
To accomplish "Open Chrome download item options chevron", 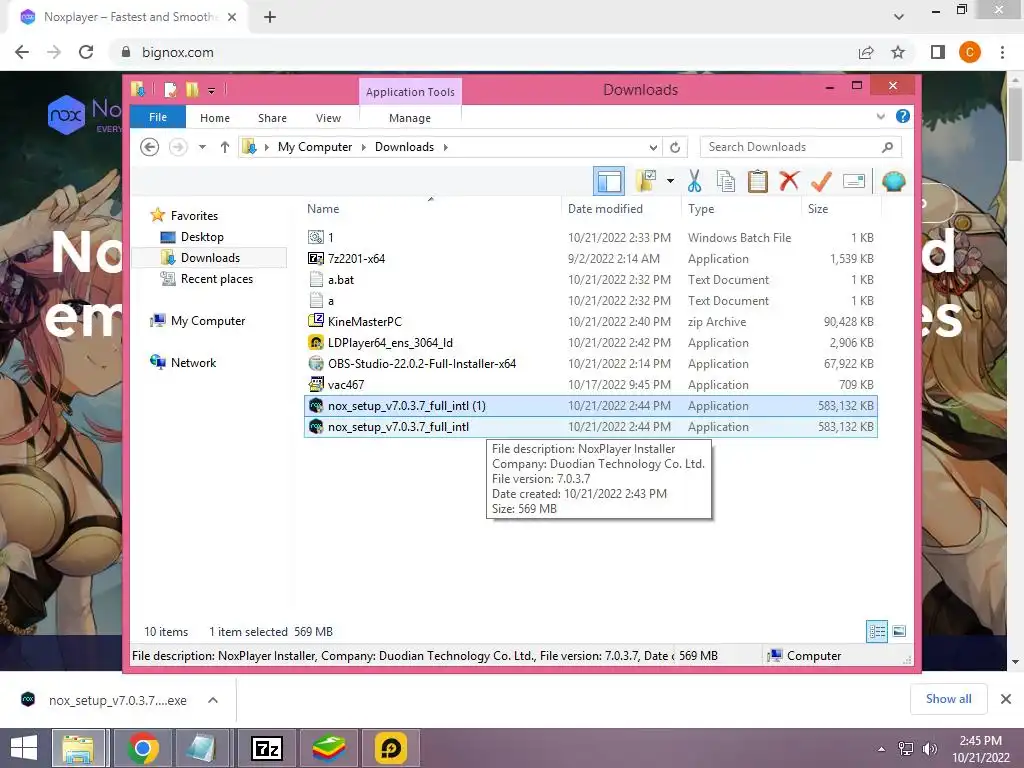I will pyautogui.click(x=213, y=700).
